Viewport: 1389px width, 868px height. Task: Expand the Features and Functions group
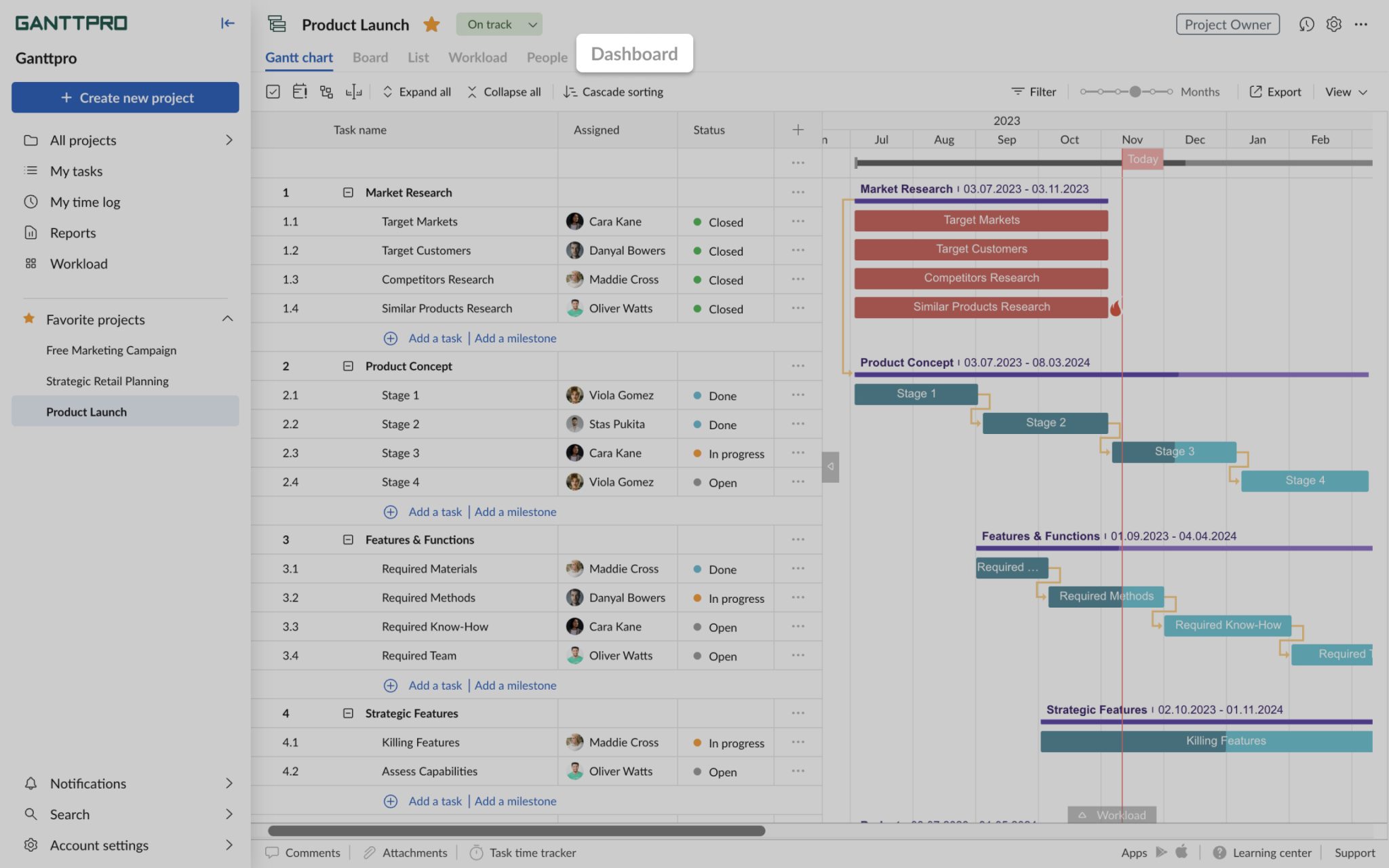(347, 539)
